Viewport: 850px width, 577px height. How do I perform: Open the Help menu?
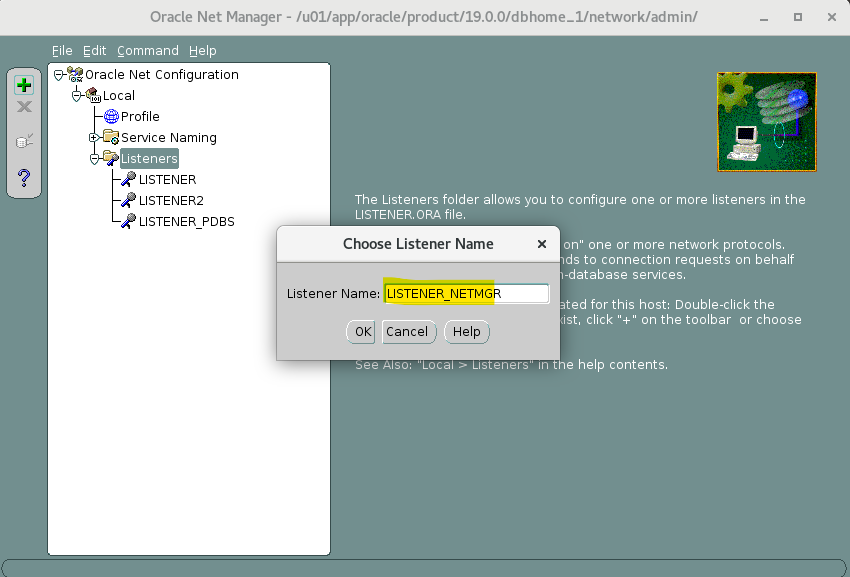click(x=203, y=50)
